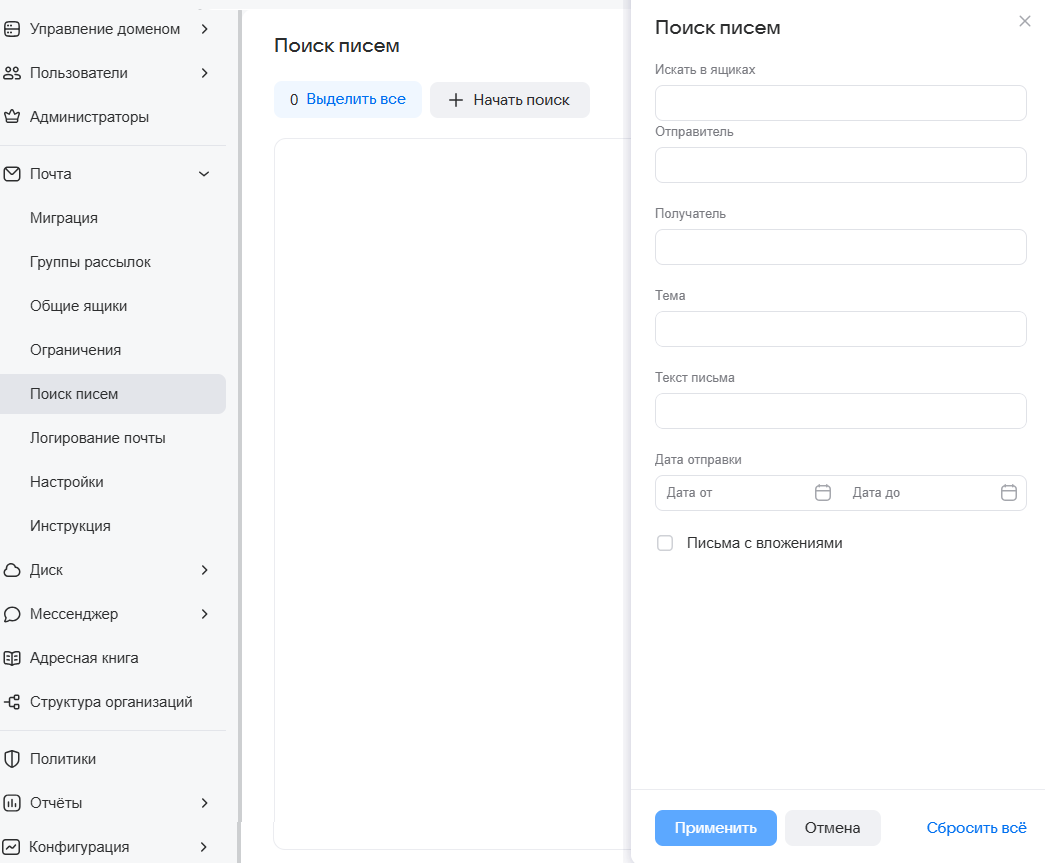Click the Address book icon

tap(12, 658)
